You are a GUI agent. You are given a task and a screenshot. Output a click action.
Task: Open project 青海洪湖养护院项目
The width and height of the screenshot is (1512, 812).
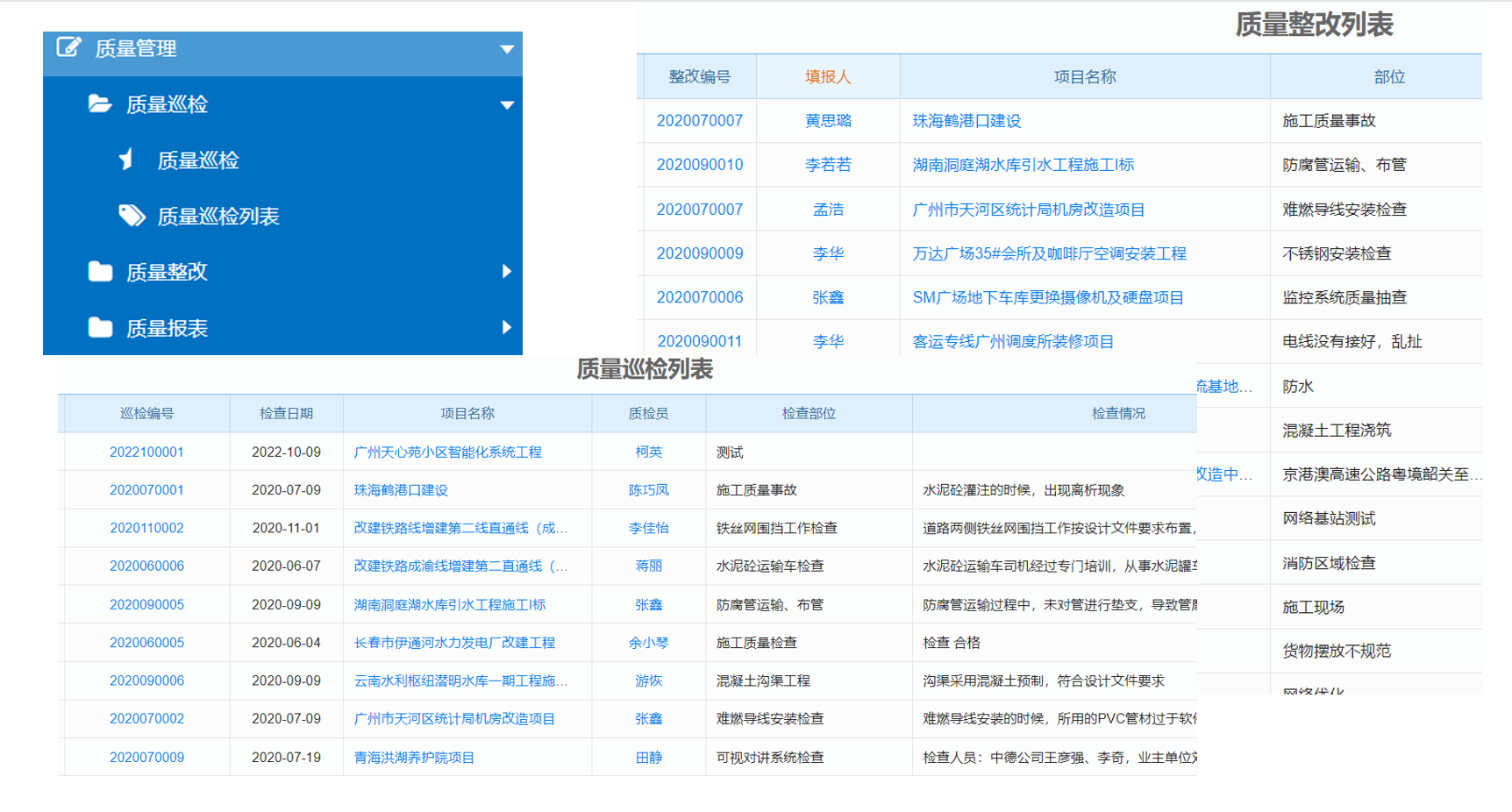414,758
